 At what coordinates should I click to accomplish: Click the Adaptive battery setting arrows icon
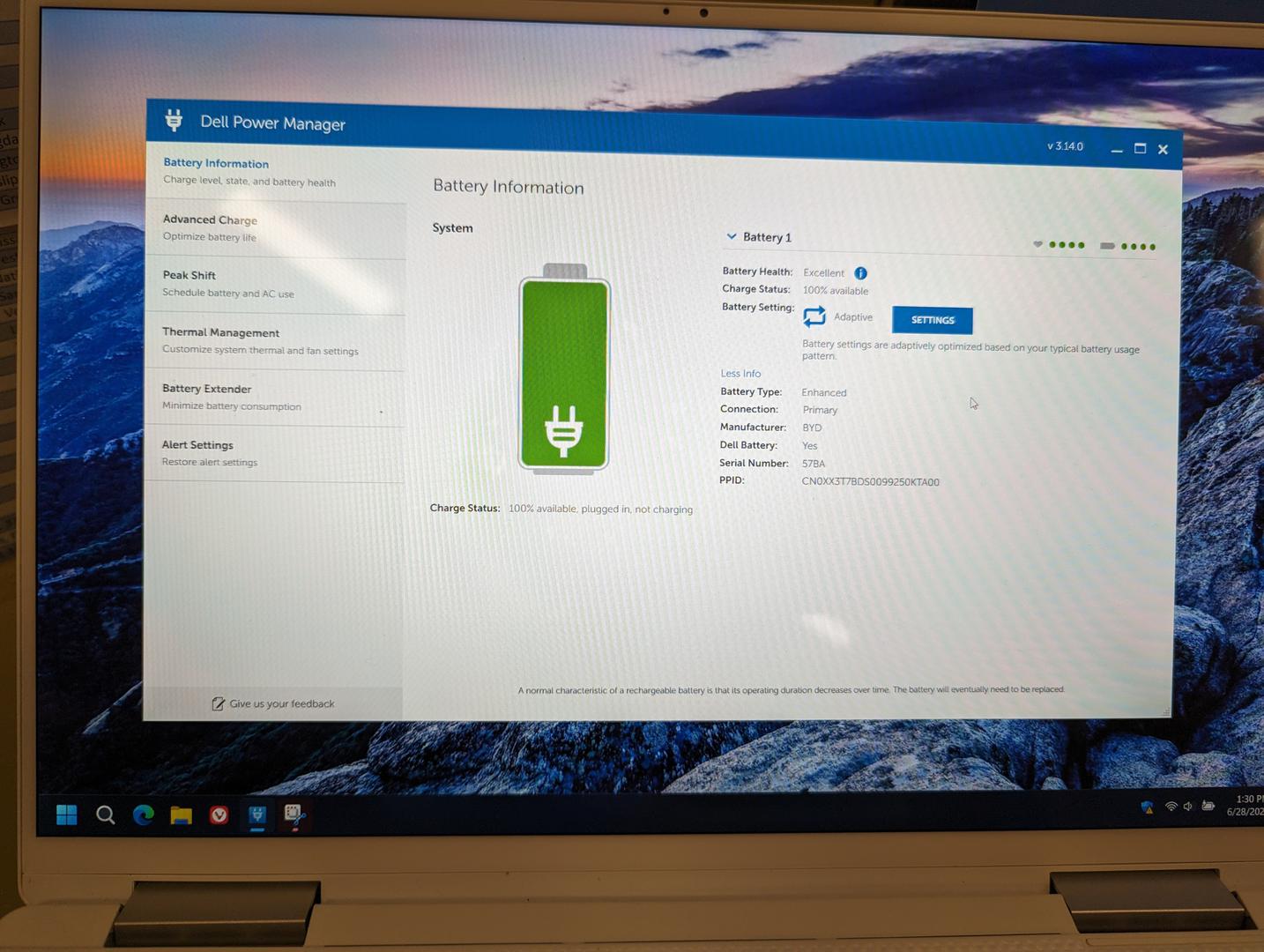point(814,316)
